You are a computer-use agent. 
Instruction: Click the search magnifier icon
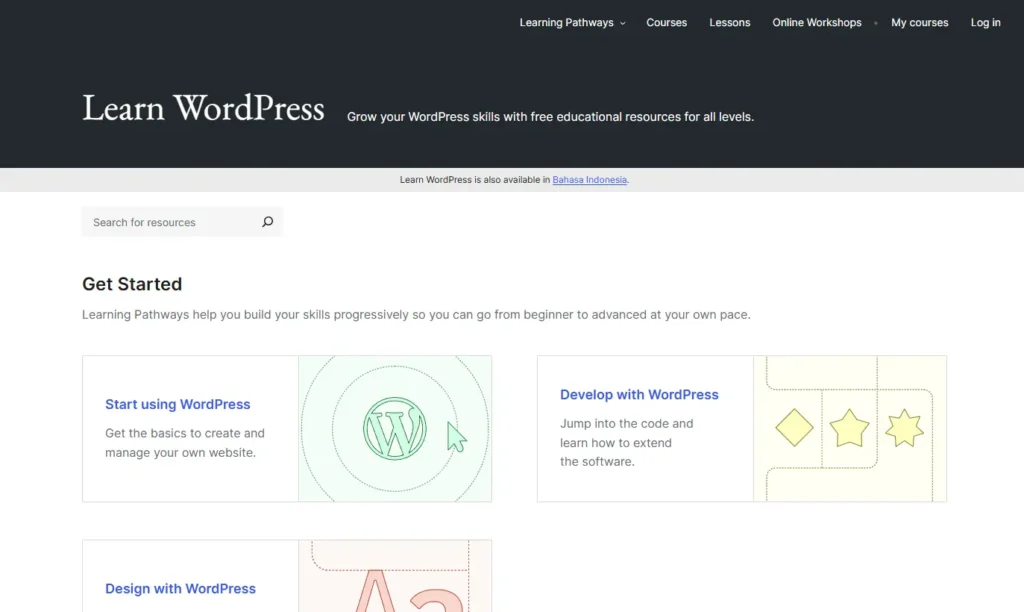pyautogui.click(x=267, y=221)
